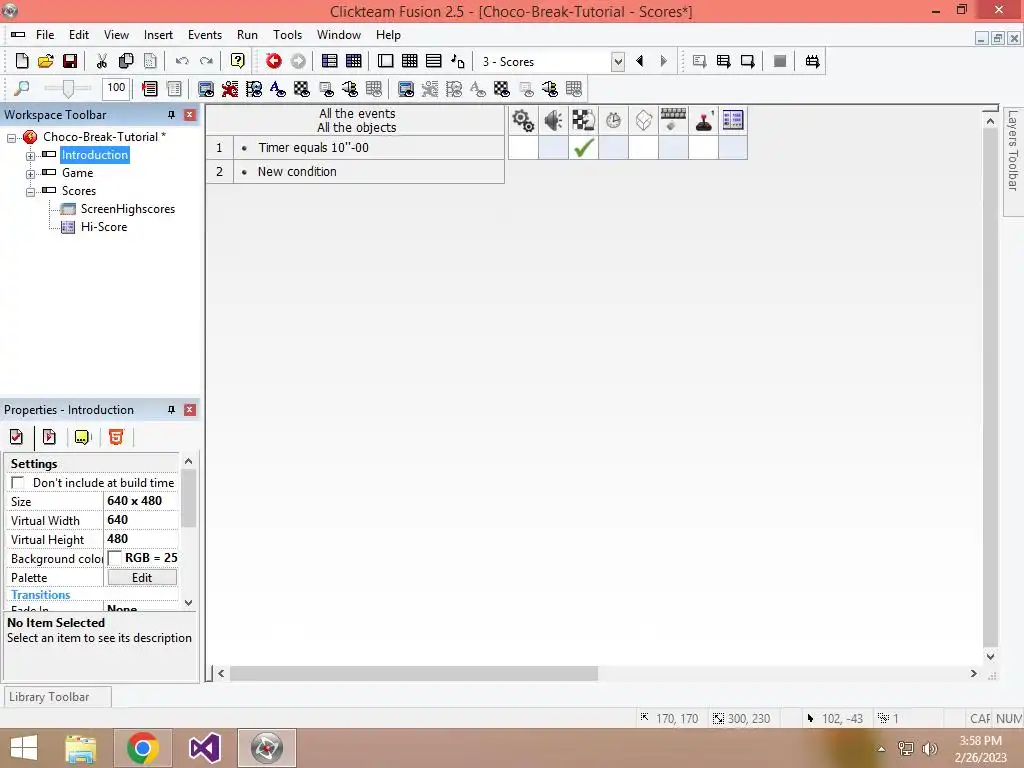Image resolution: width=1024 pixels, height=768 pixels.
Task: Open the Insert menu
Action: 158,35
